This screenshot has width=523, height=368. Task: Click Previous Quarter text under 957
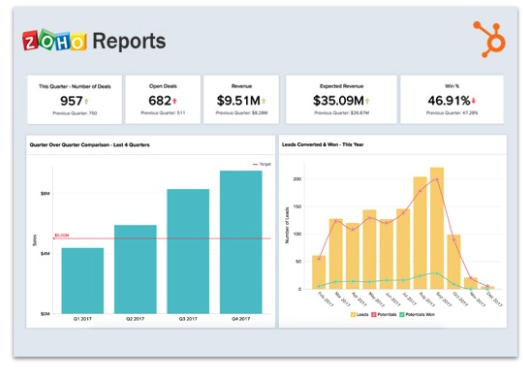(75, 113)
